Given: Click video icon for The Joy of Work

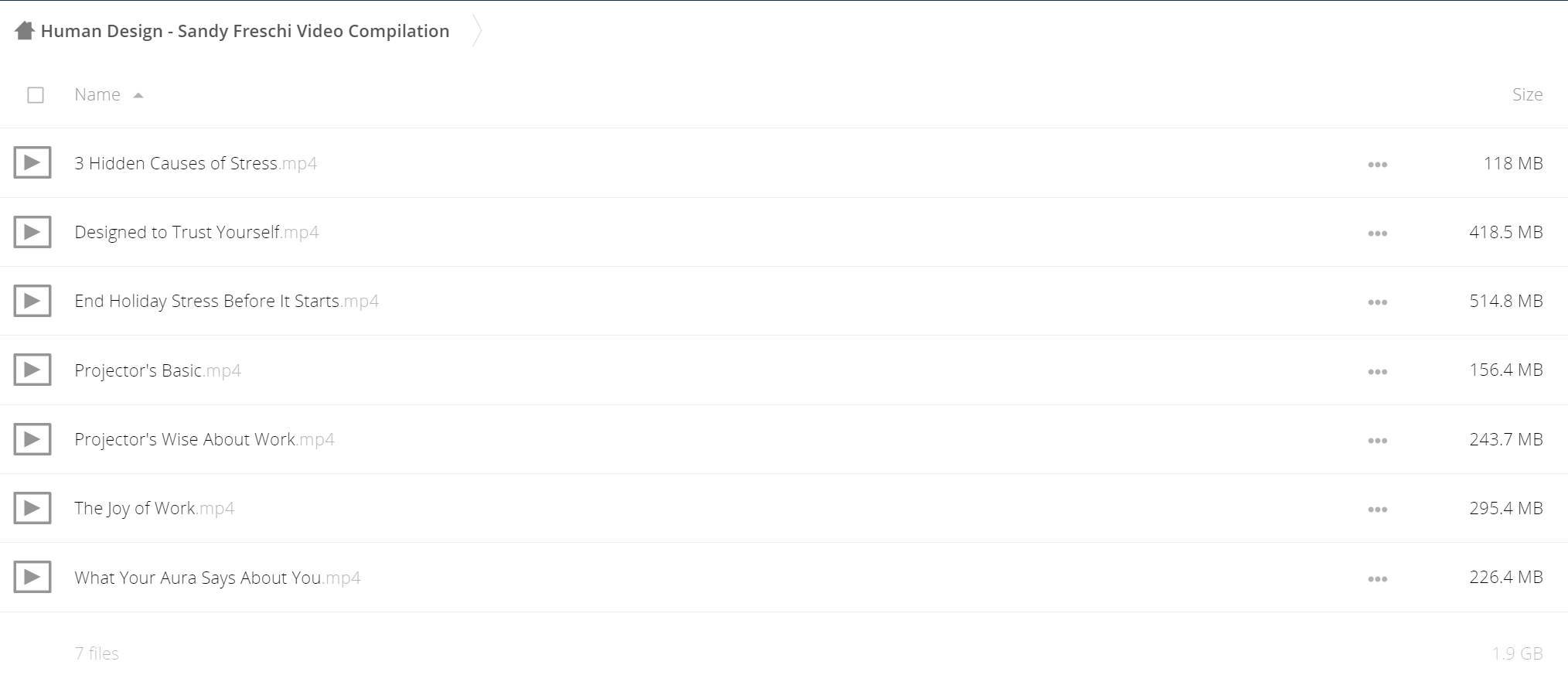Looking at the screenshot, I should [32, 508].
